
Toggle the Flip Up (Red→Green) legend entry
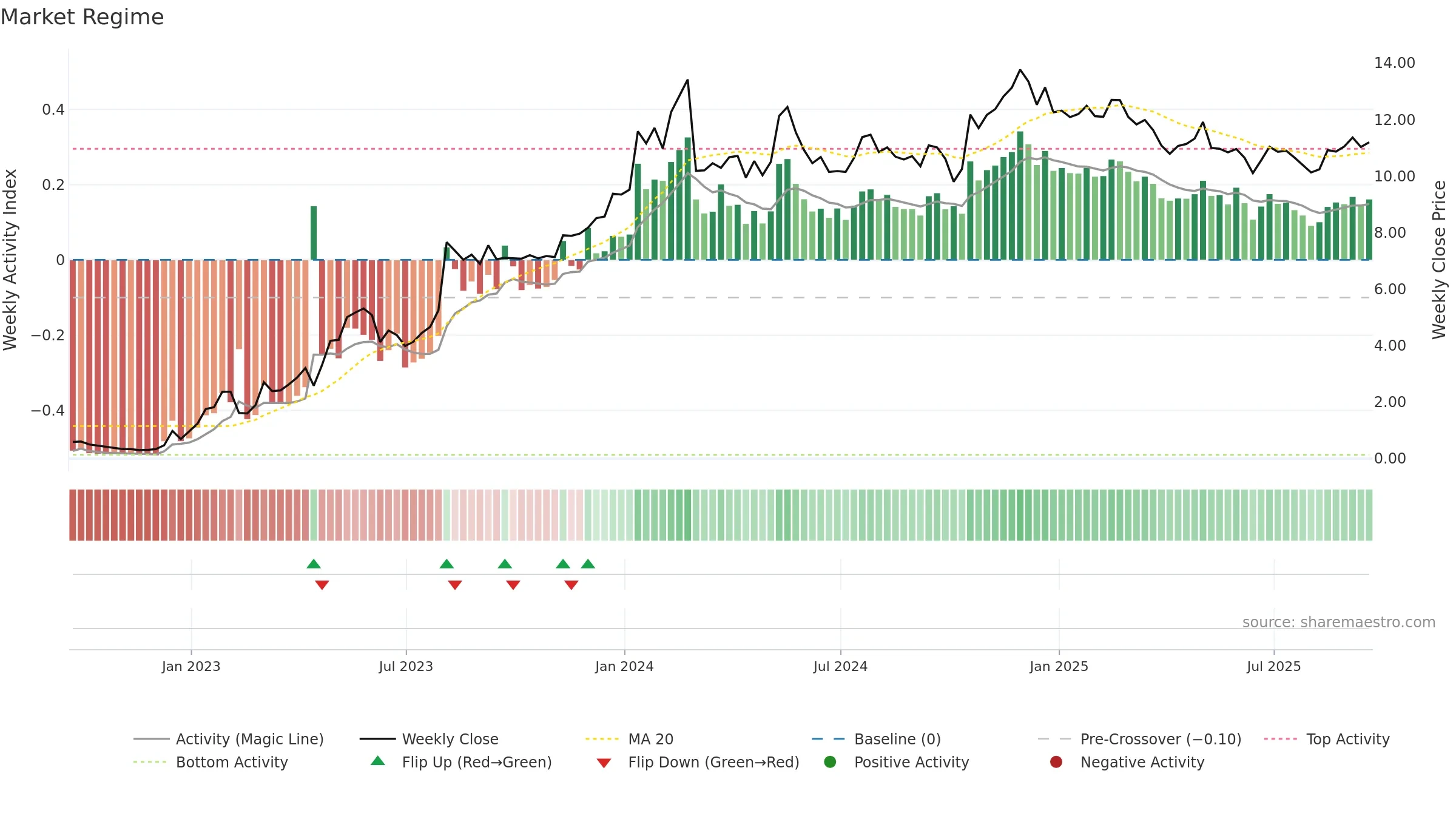click(x=461, y=762)
